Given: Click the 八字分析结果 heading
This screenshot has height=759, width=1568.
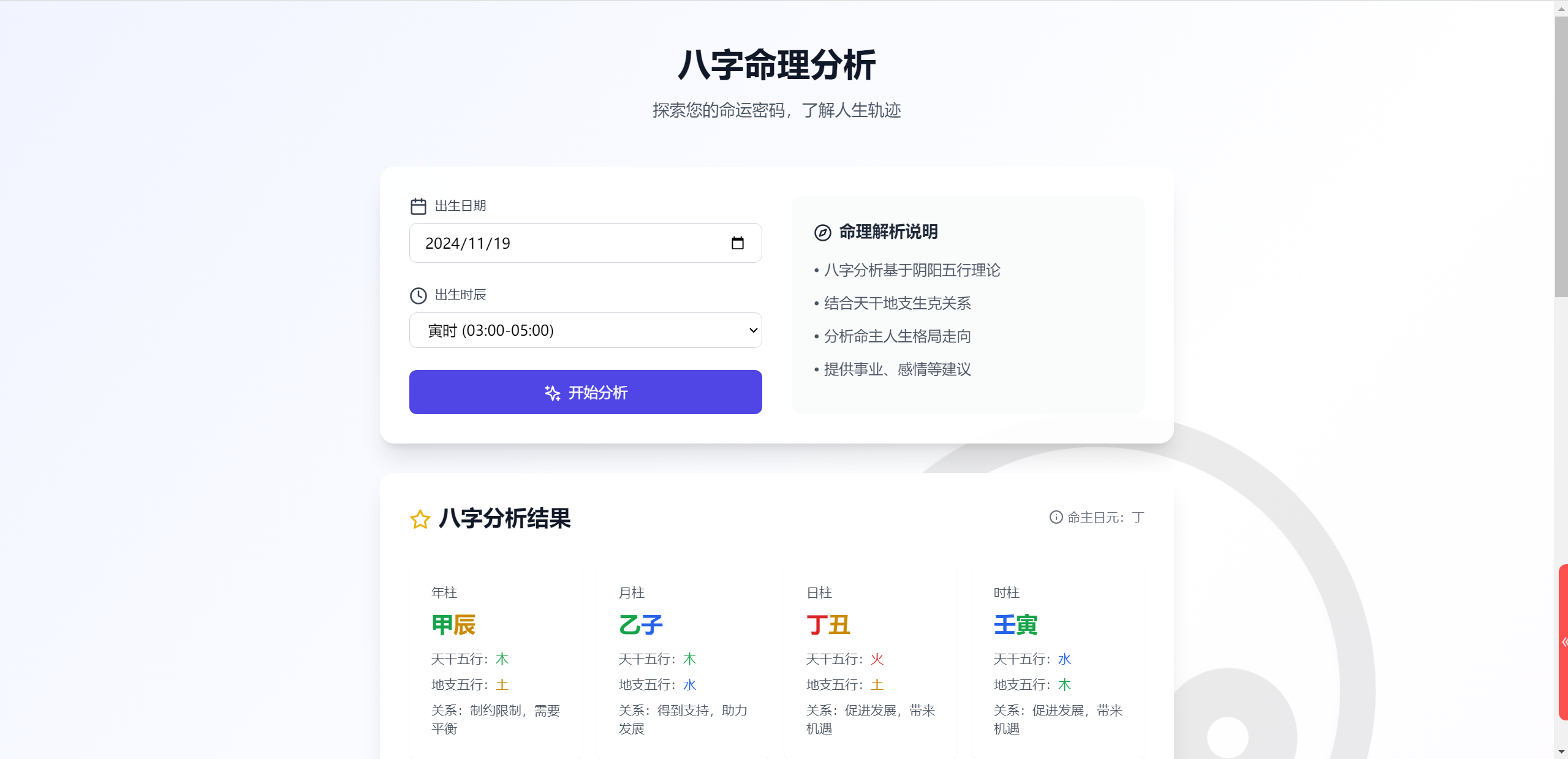Looking at the screenshot, I should (505, 519).
